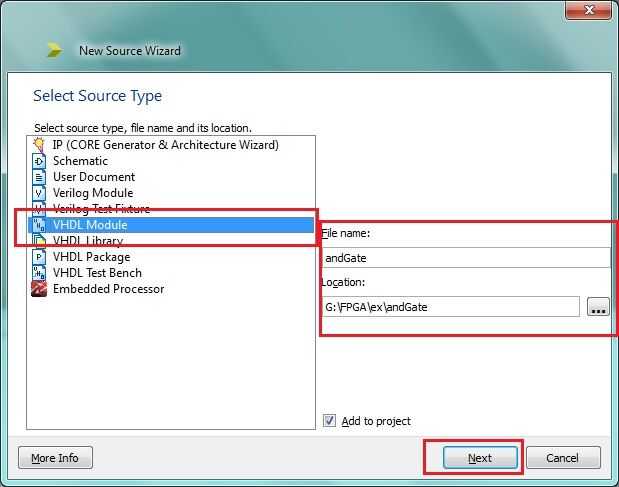This screenshot has width=619, height=487.
Task: Click the wizard arrow icon in header
Action: 55,50
